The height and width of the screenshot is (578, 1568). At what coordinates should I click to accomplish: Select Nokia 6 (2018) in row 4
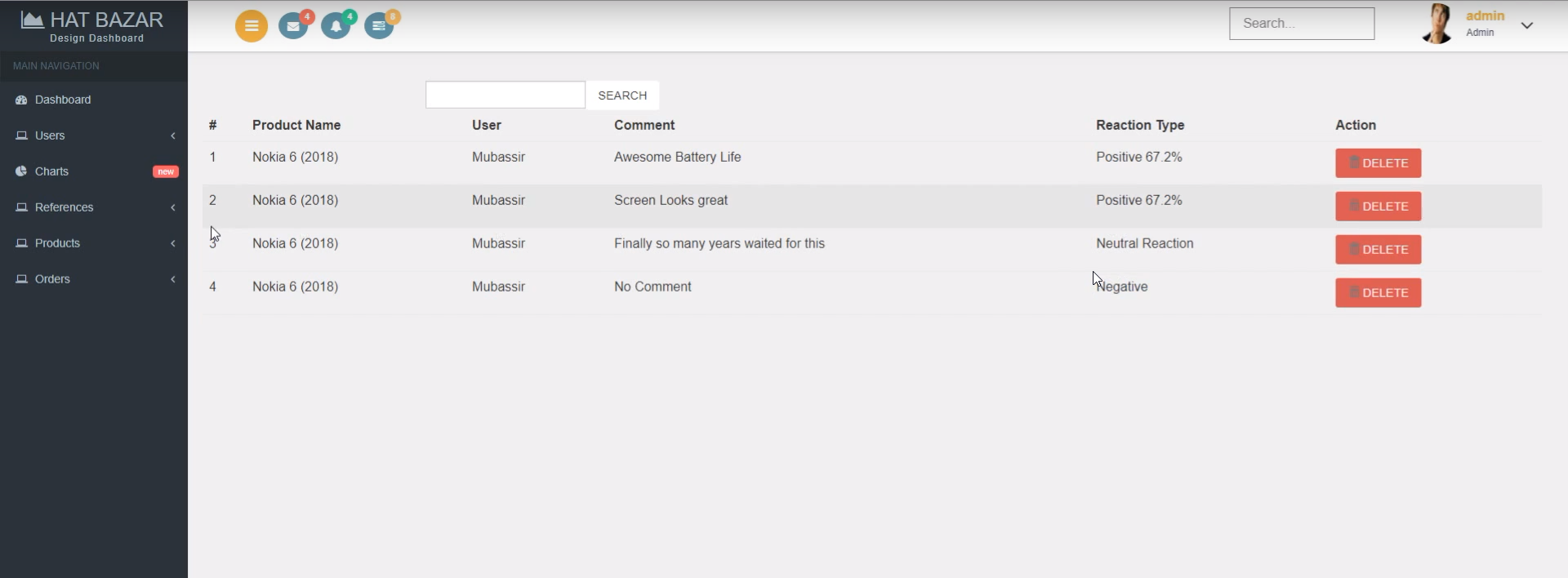(x=295, y=287)
